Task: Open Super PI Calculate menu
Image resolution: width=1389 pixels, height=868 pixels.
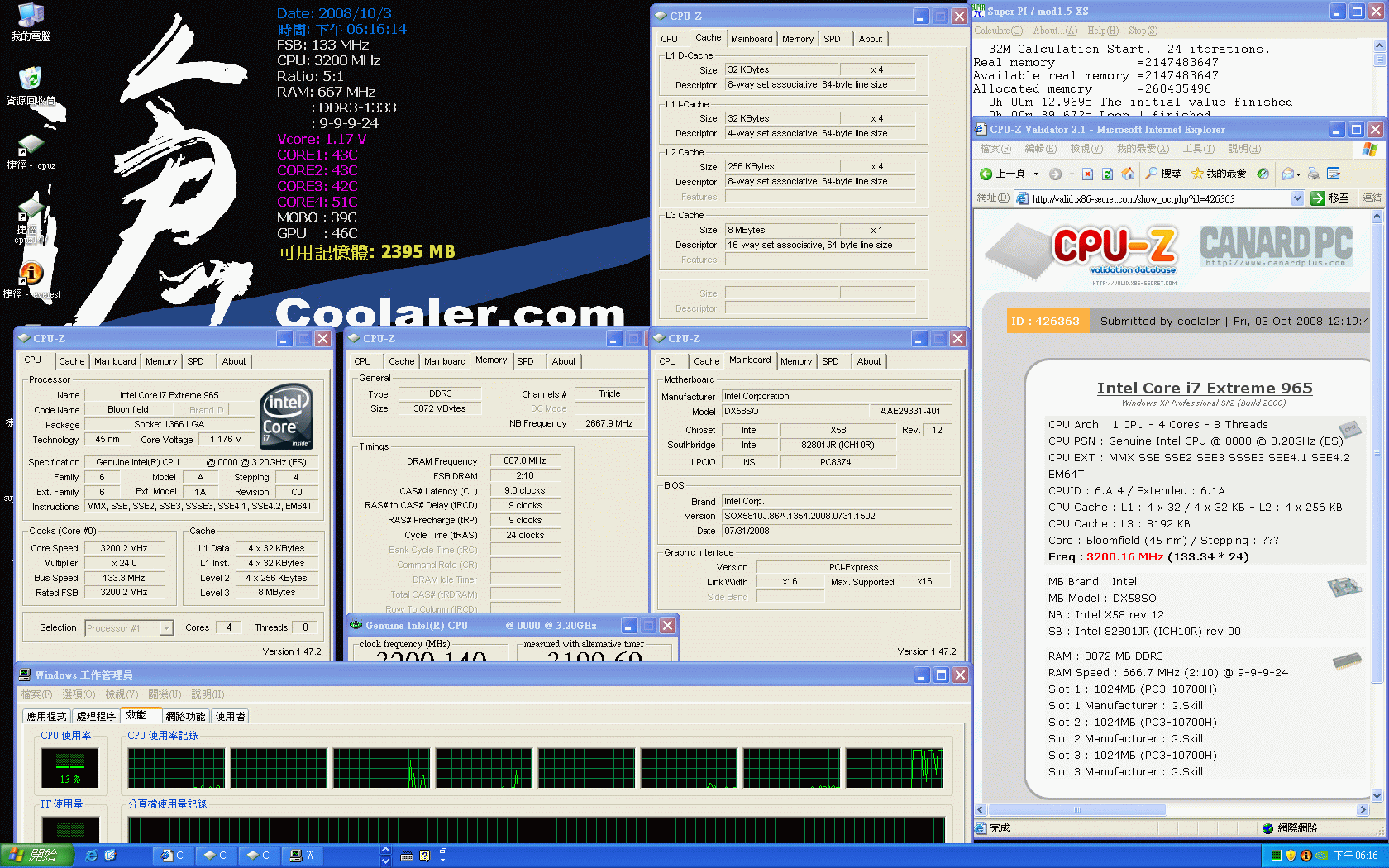Action: pos(998,31)
